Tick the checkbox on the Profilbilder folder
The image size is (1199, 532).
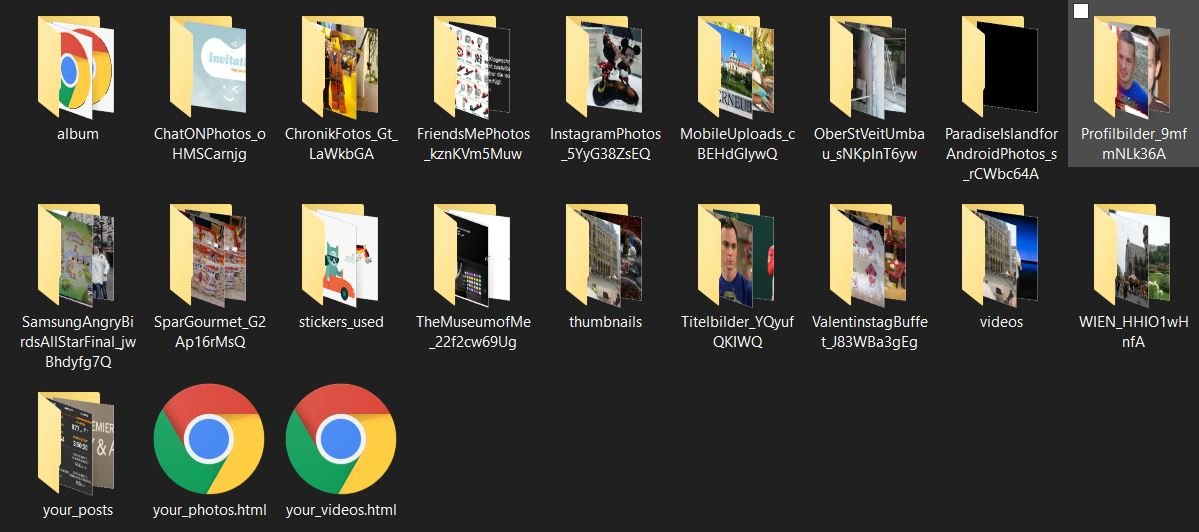[1080, 11]
